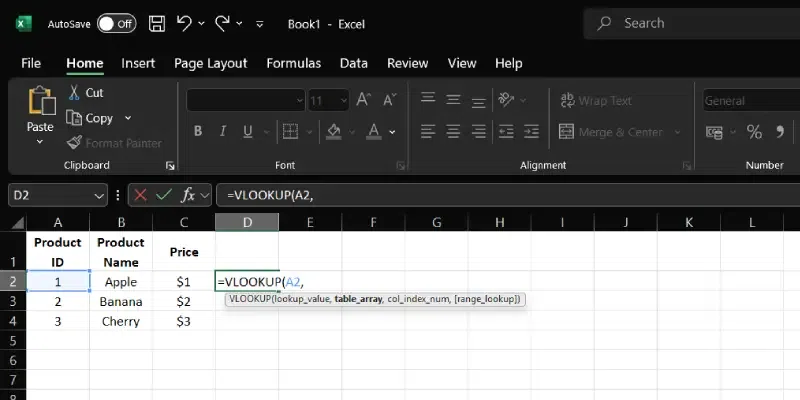The height and width of the screenshot is (400, 800).
Task: Click the Accounting Number Format icon
Action: (714, 132)
